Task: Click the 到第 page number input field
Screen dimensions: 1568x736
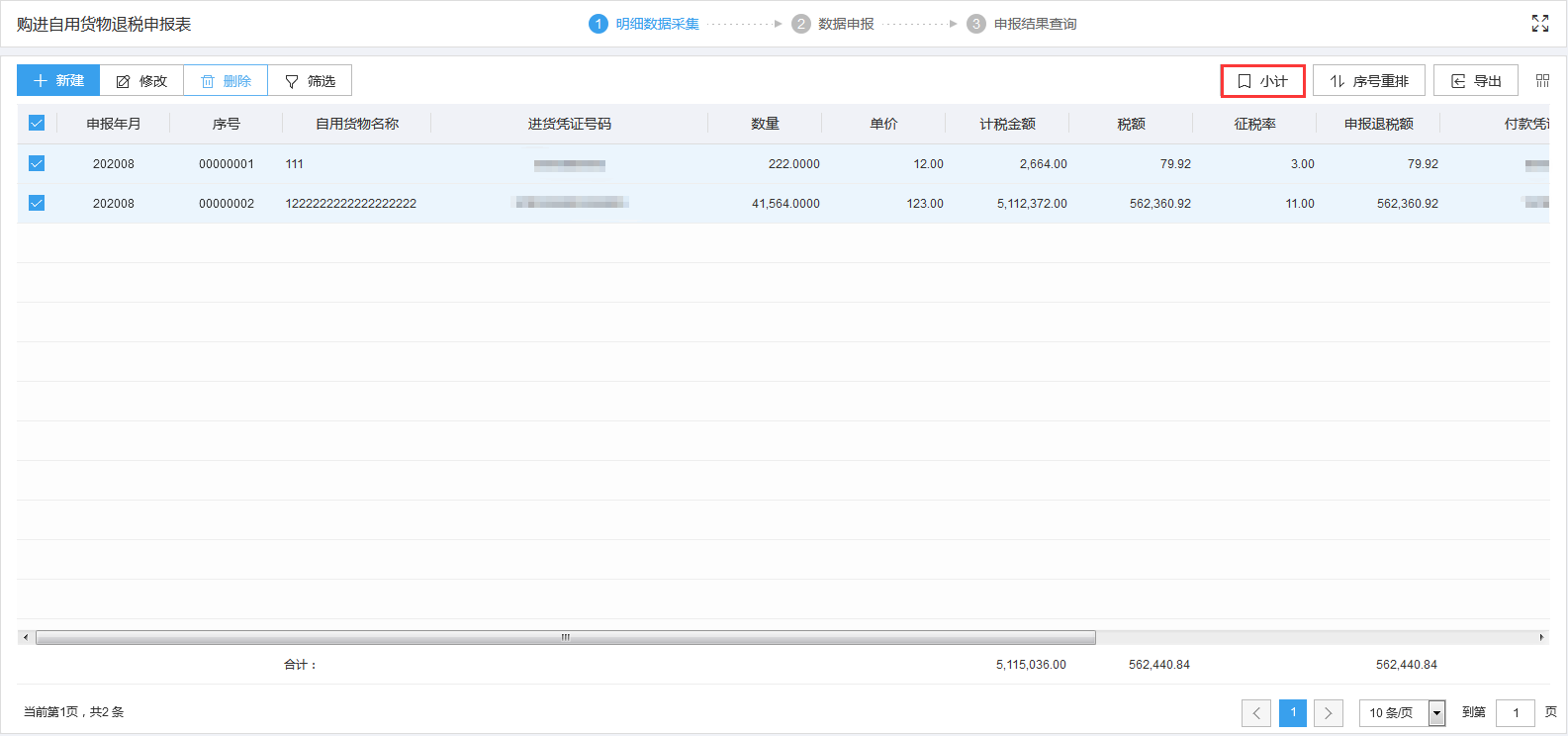Action: [x=1515, y=712]
